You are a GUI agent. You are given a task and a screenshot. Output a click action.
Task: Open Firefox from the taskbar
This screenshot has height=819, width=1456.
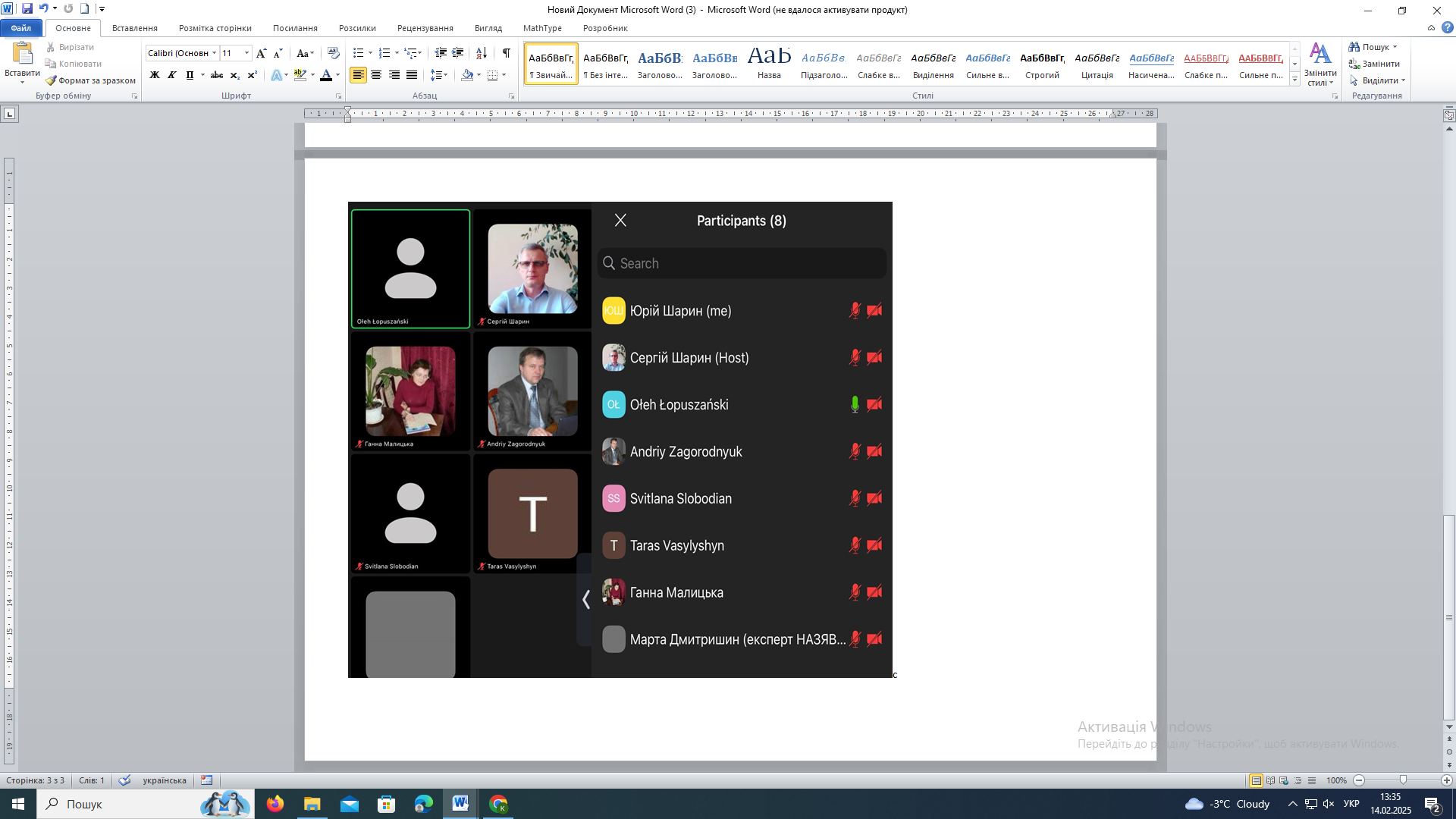coord(275,804)
